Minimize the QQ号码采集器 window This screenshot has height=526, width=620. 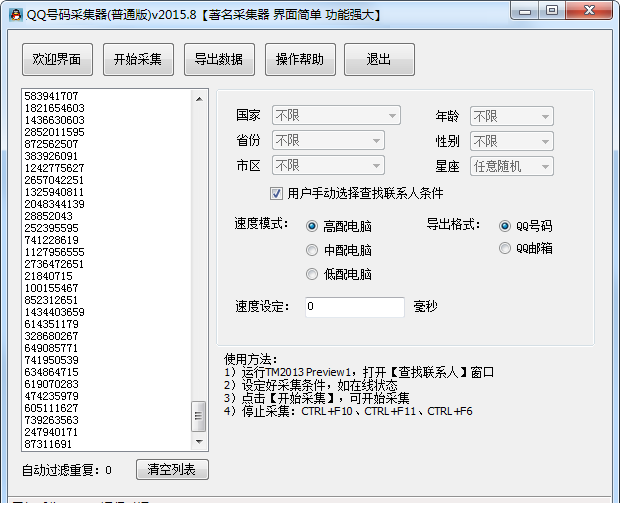click(x=525, y=11)
